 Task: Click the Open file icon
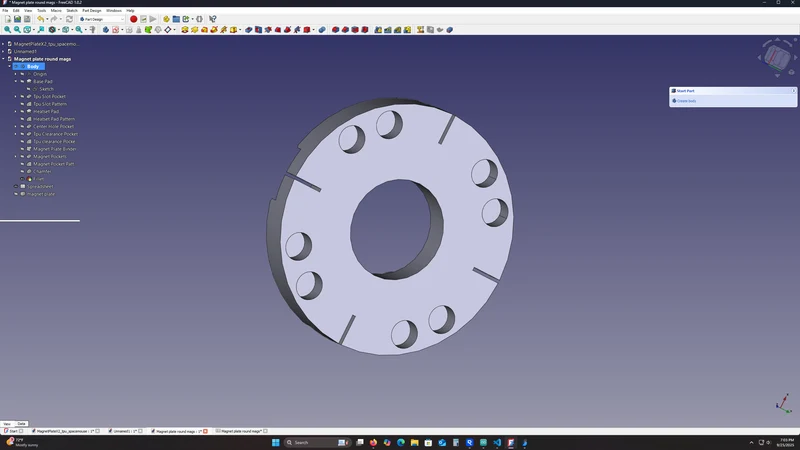click(x=17, y=19)
